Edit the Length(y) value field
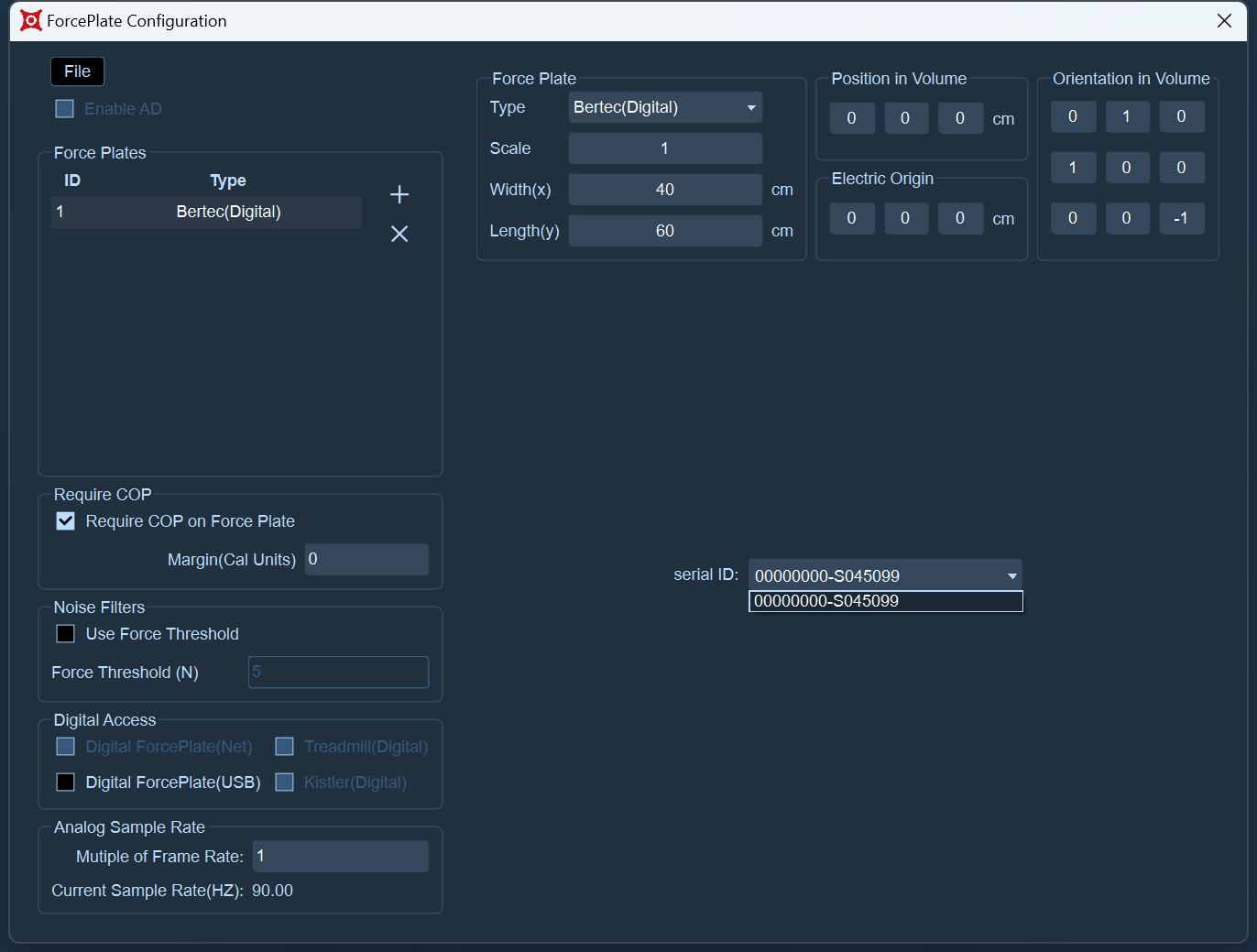This screenshot has height=952, width=1257. point(665,231)
